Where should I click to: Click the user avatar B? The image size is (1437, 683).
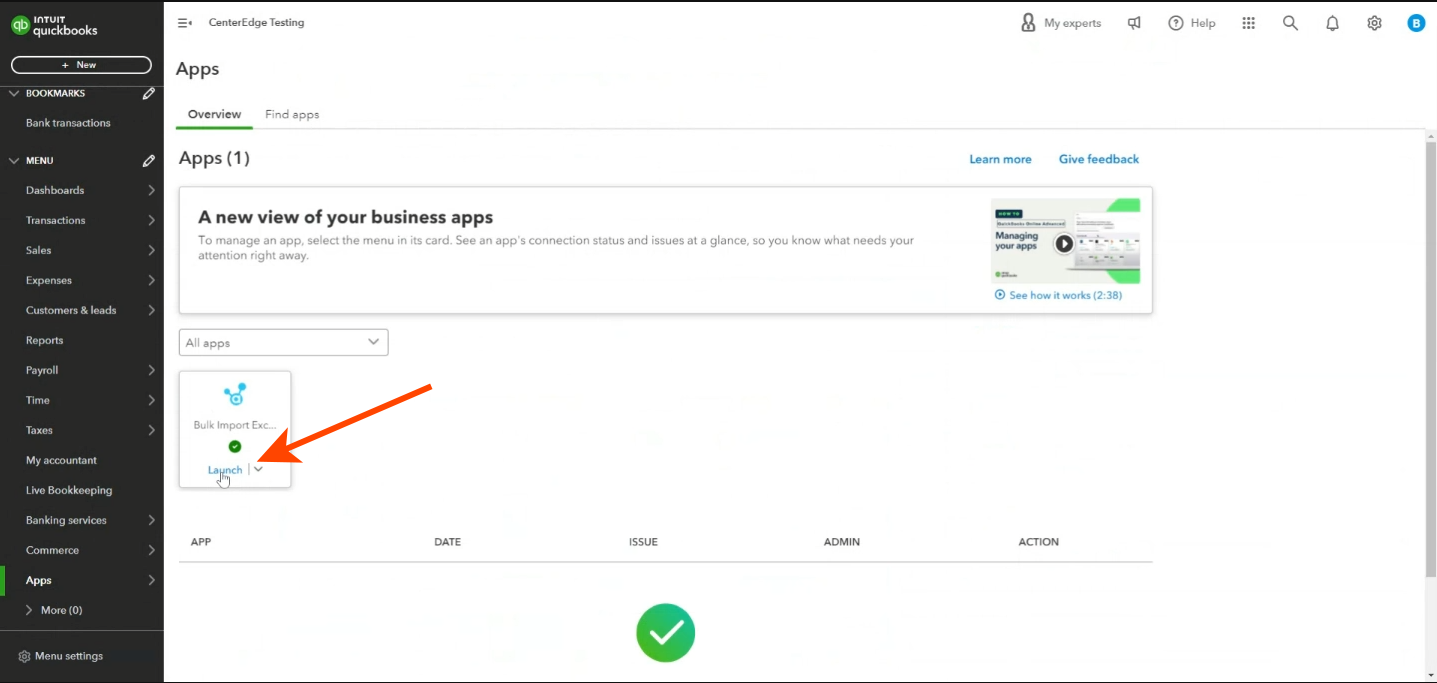(x=1416, y=23)
